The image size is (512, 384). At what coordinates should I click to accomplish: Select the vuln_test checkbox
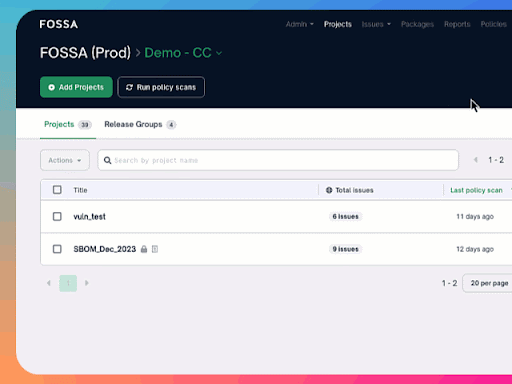[57, 216]
